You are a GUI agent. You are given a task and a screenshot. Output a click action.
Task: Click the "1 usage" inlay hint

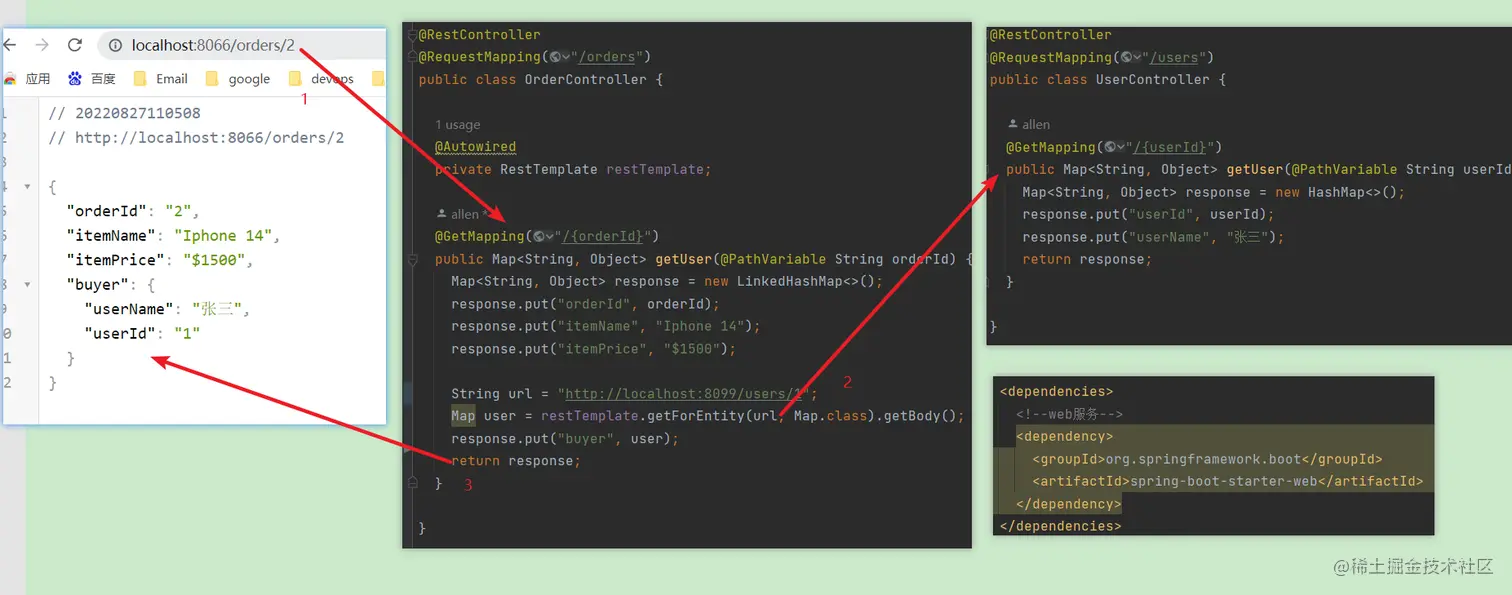(x=458, y=125)
